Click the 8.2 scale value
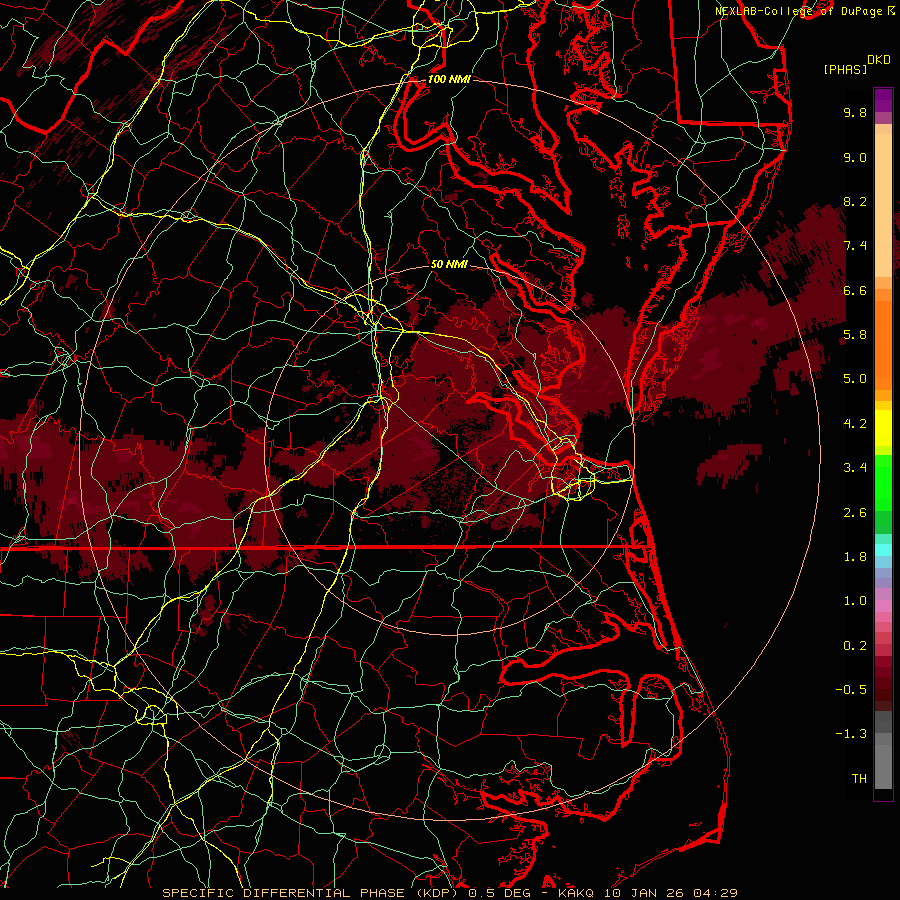The height and width of the screenshot is (900, 900). click(x=855, y=201)
